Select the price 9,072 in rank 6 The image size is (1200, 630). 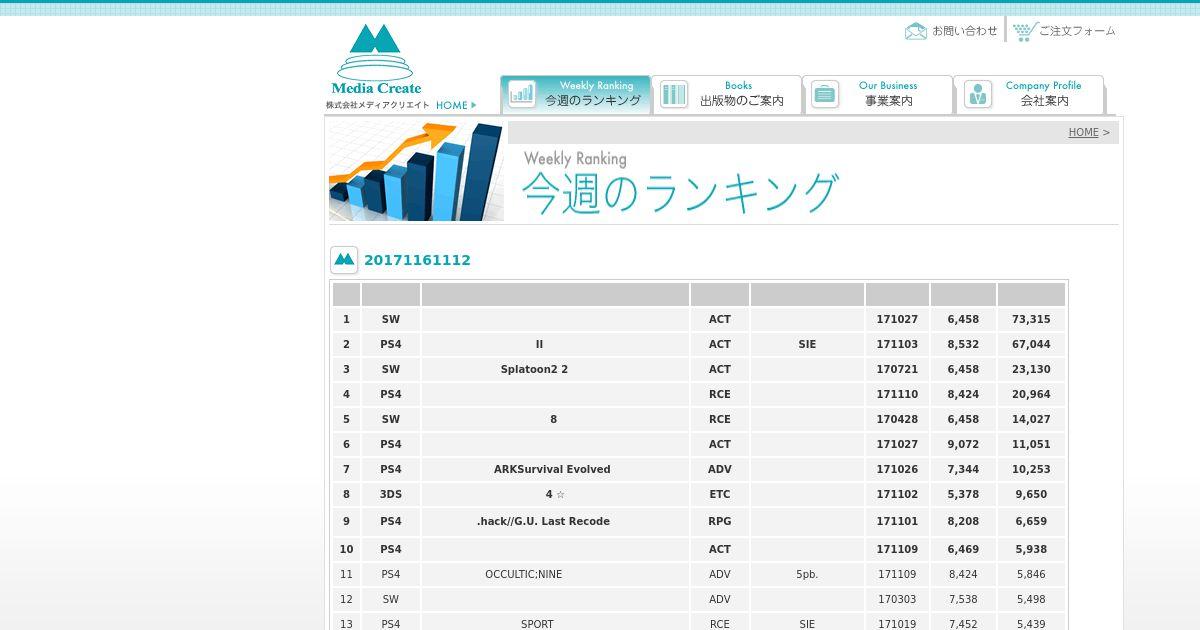(x=963, y=444)
